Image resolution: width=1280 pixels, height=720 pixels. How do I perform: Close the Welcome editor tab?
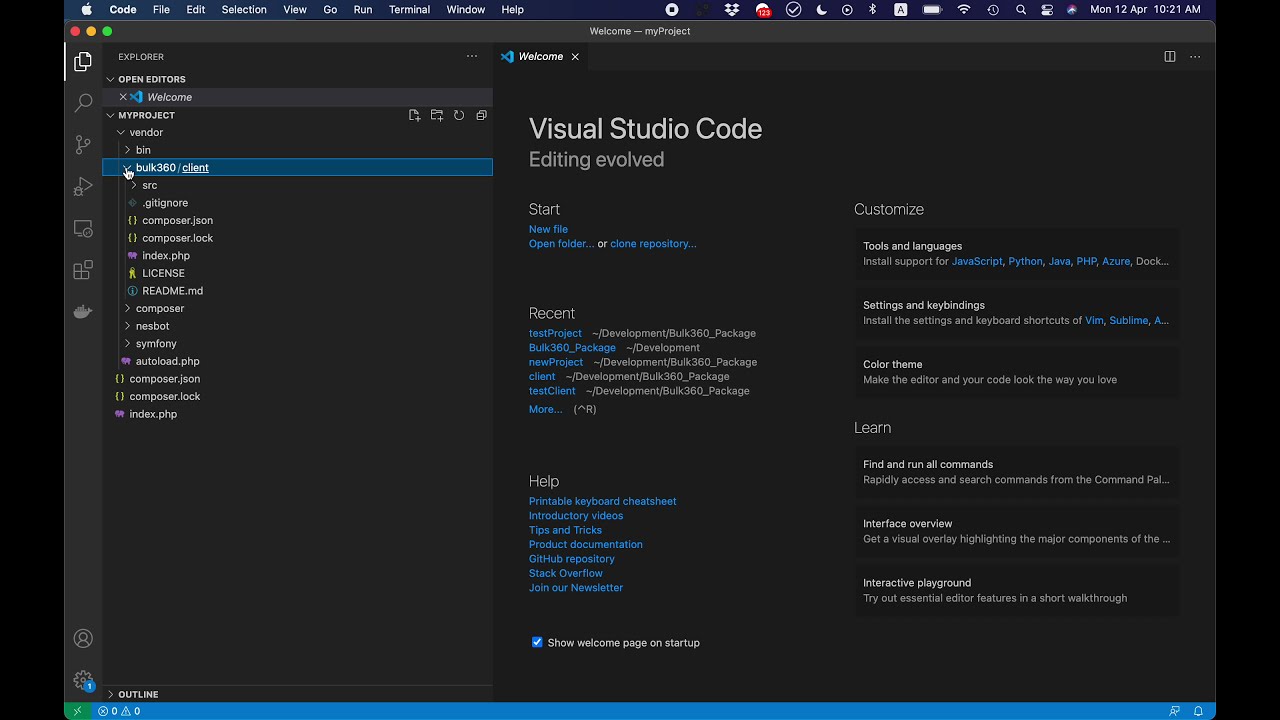(575, 57)
